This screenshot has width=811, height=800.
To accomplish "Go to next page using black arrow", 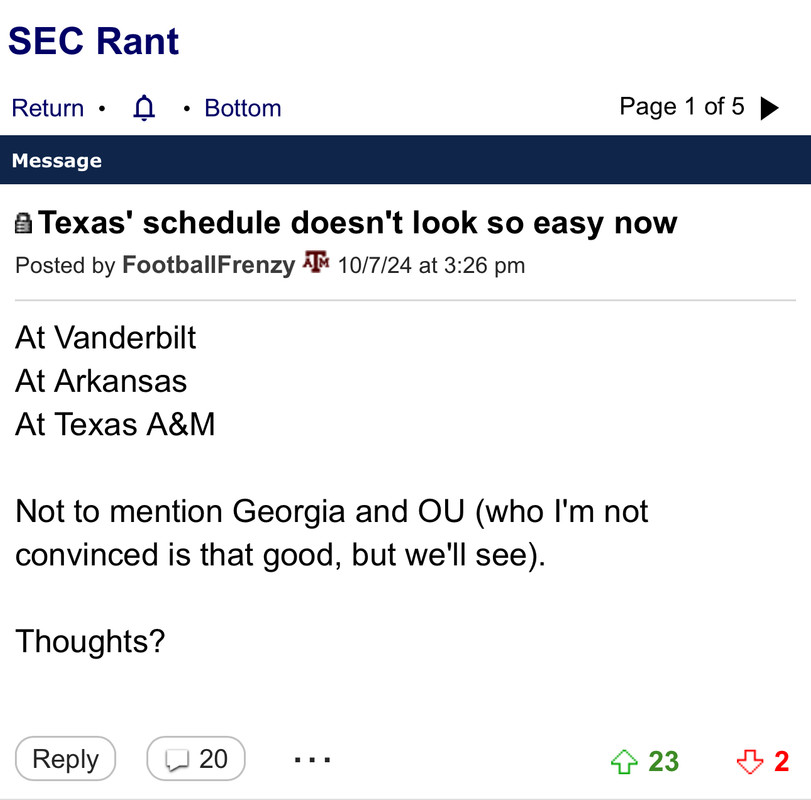I will [x=769, y=108].
